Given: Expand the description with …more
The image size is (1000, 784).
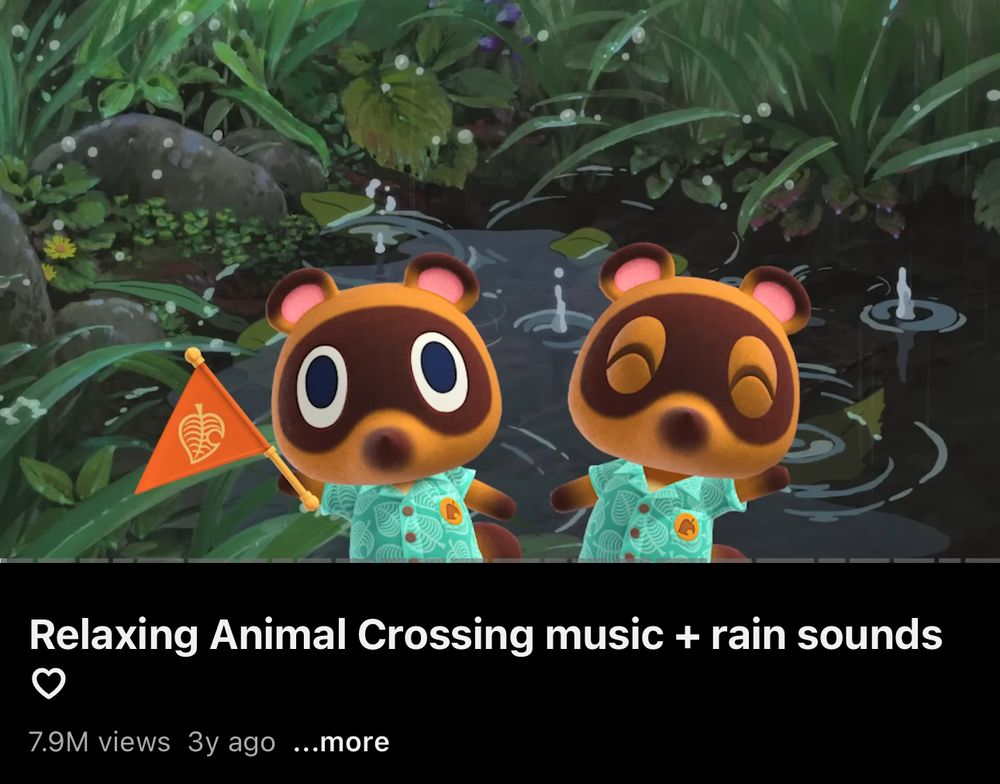Looking at the screenshot, I should point(341,742).
